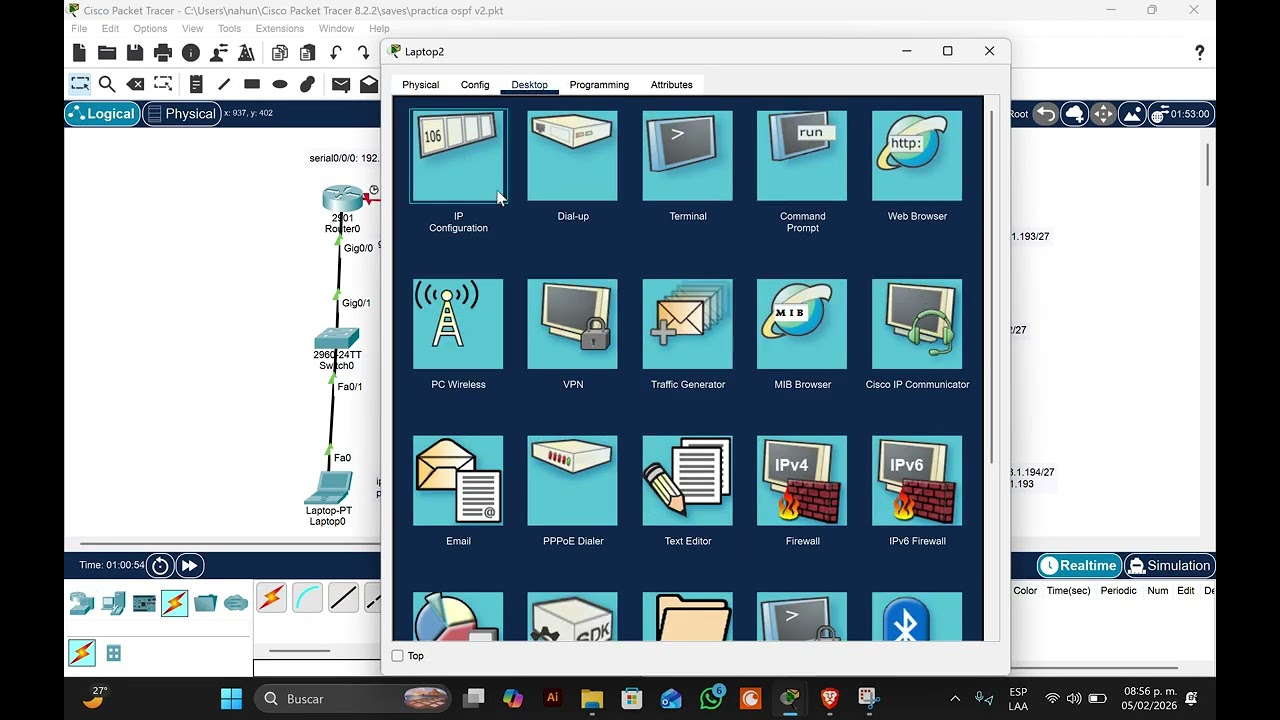
Task: Select the Delete tool in toolbar
Action: pos(135,84)
